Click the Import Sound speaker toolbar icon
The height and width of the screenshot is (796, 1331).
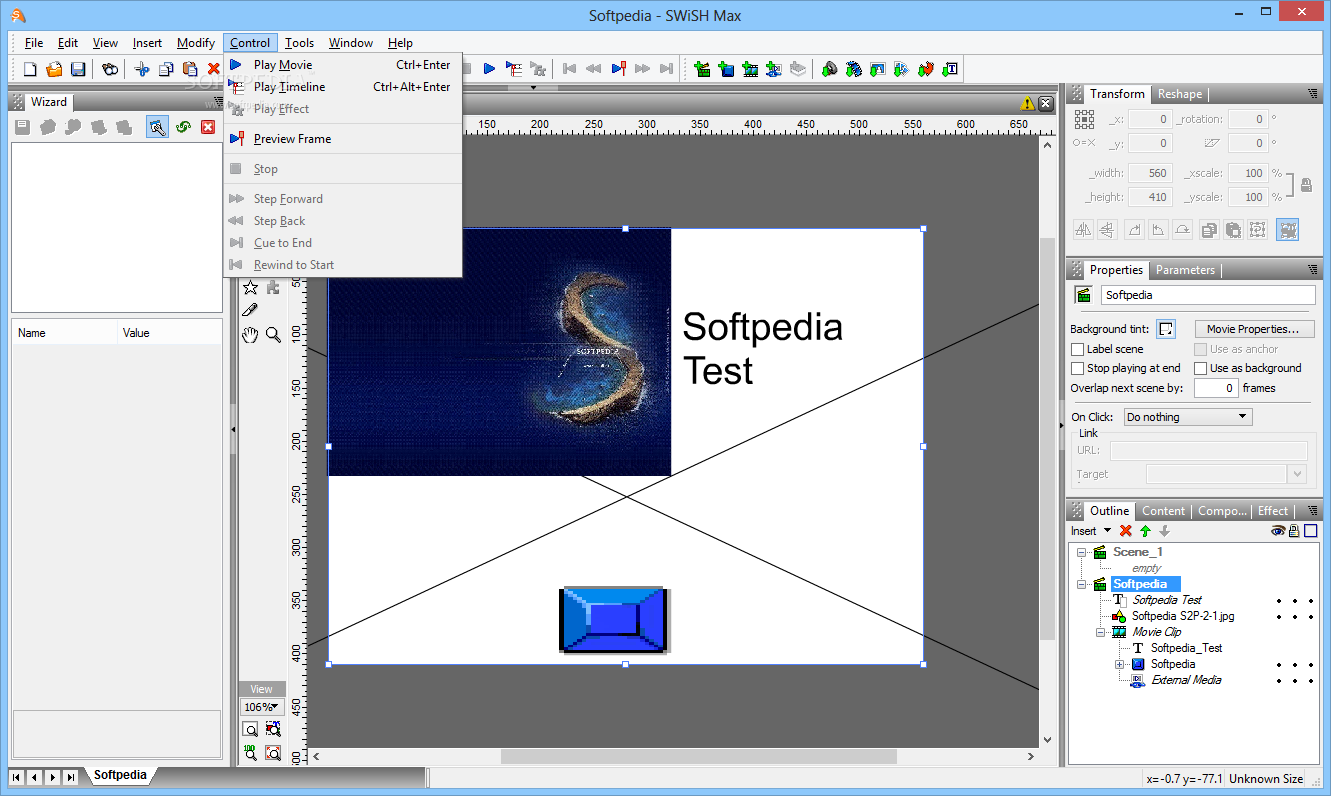(829, 69)
